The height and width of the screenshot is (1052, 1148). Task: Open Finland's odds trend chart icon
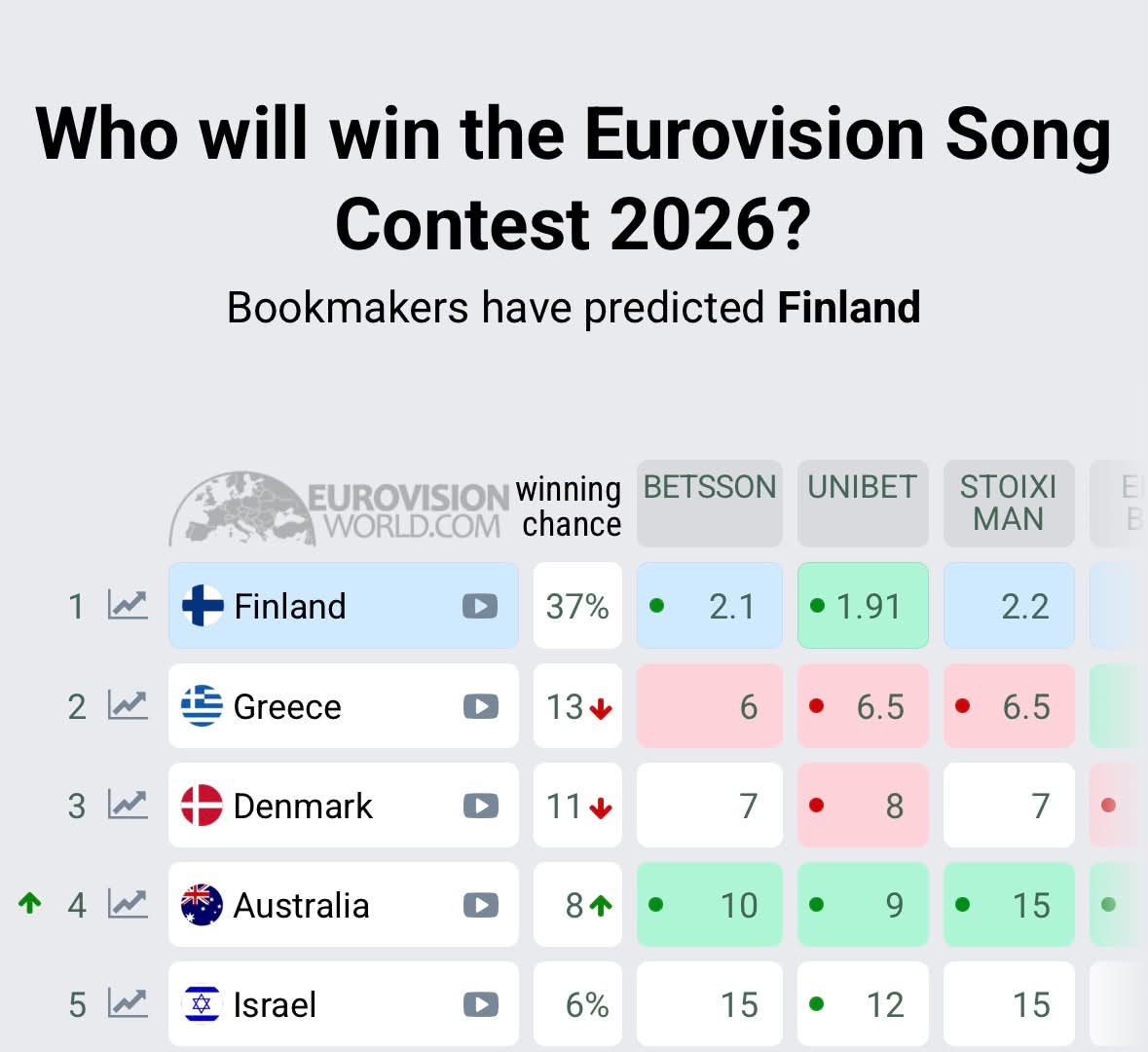(129, 605)
